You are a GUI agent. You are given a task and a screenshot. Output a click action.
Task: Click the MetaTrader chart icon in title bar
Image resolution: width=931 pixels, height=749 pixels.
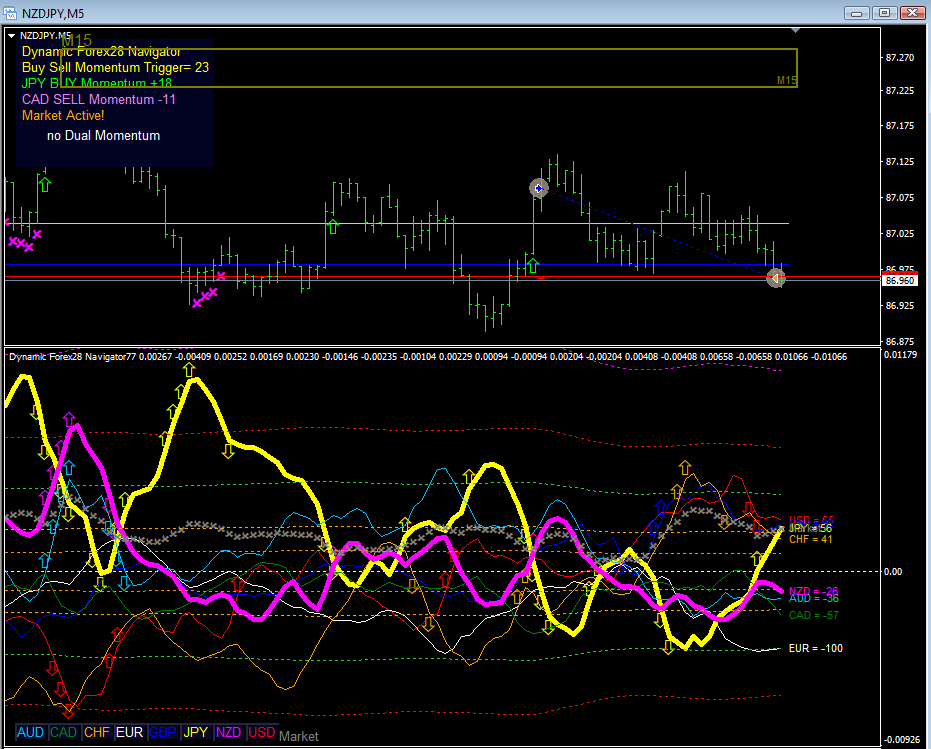pos(10,12)
